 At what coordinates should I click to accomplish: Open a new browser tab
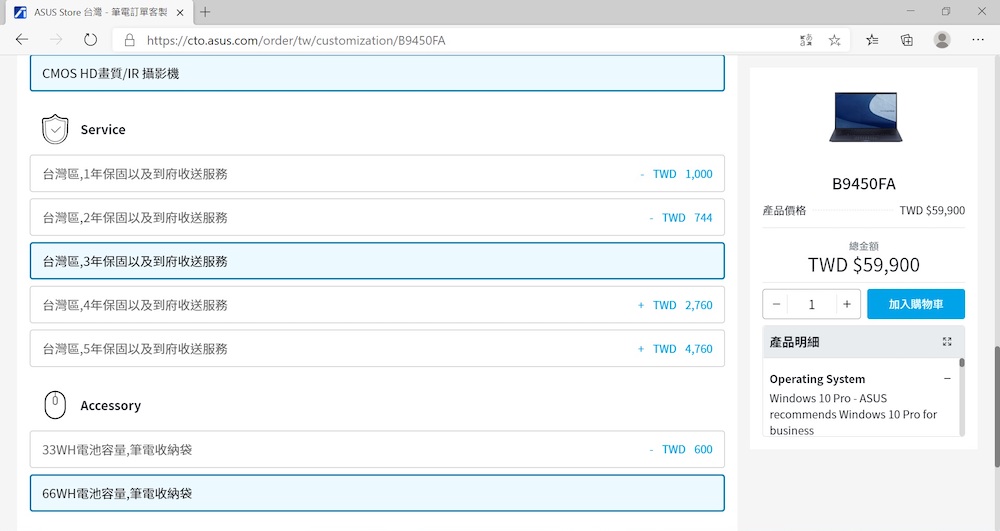point(205,12)
